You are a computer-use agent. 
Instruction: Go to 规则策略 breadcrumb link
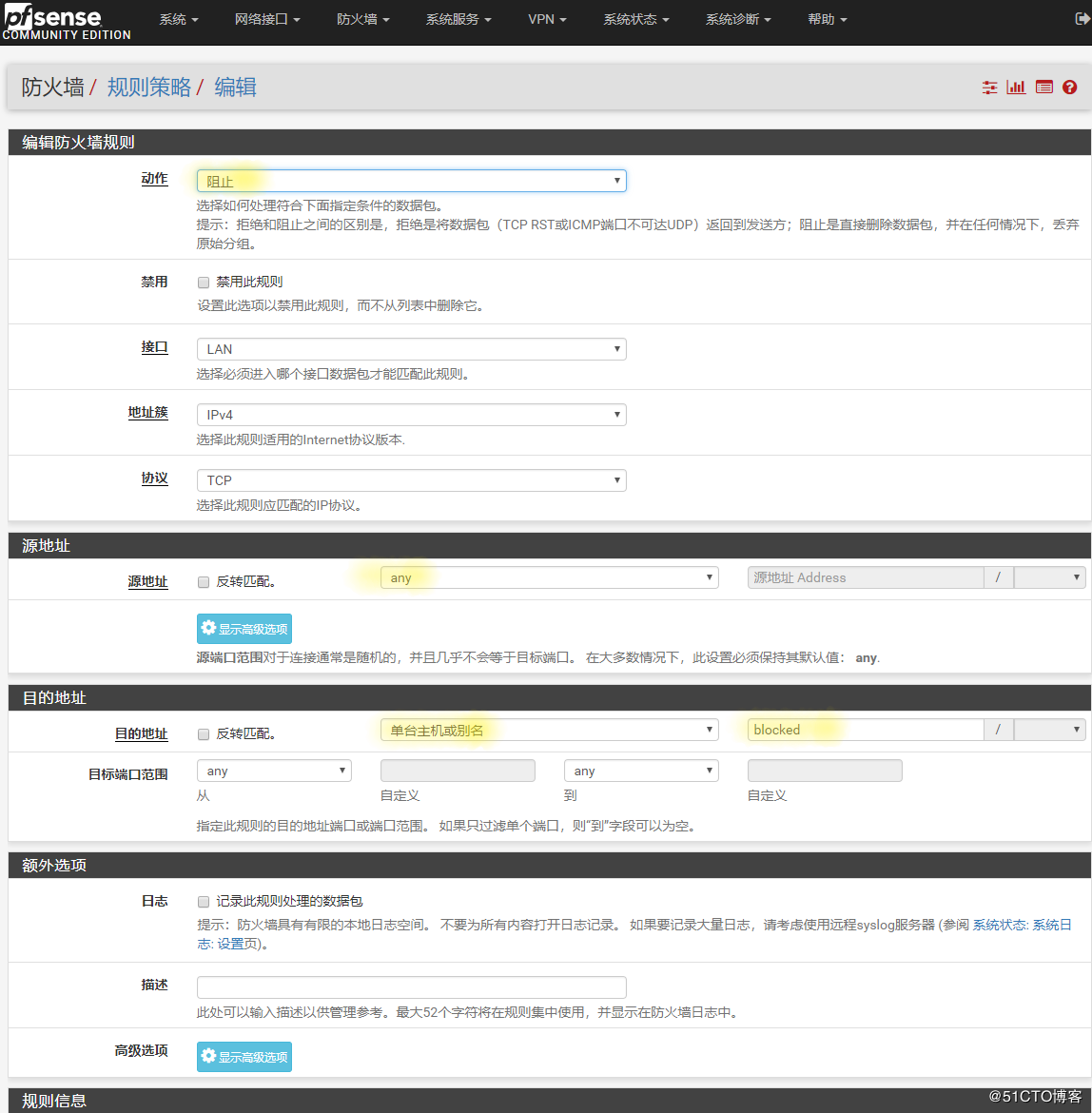click(x=149, y=88)
